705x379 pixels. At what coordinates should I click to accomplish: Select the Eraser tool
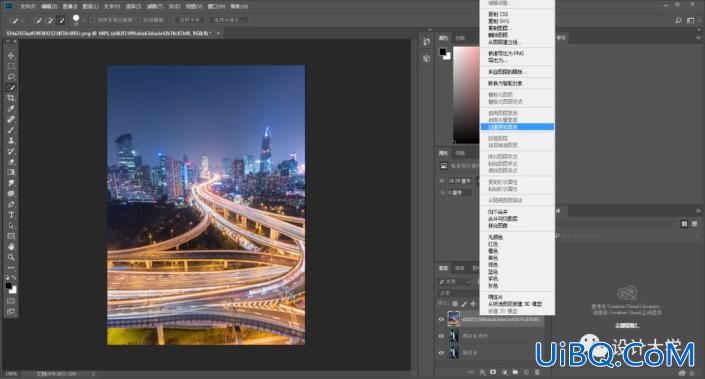click(11, 162)
